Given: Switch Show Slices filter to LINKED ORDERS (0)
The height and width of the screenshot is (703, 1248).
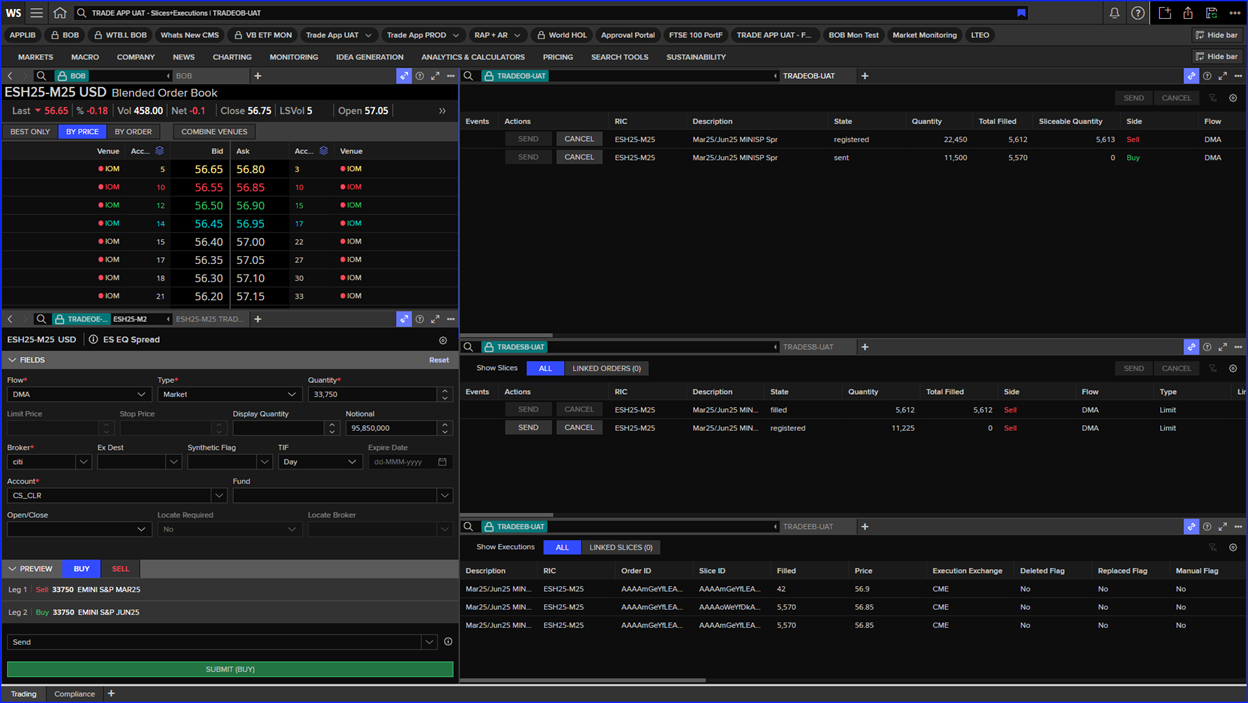Looking at the screenshot, I should click(606, 368).
